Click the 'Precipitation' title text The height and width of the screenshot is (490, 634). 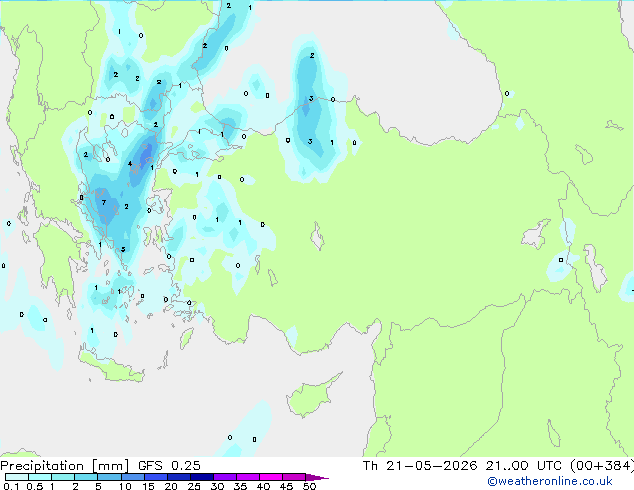(x=42, y=466)
